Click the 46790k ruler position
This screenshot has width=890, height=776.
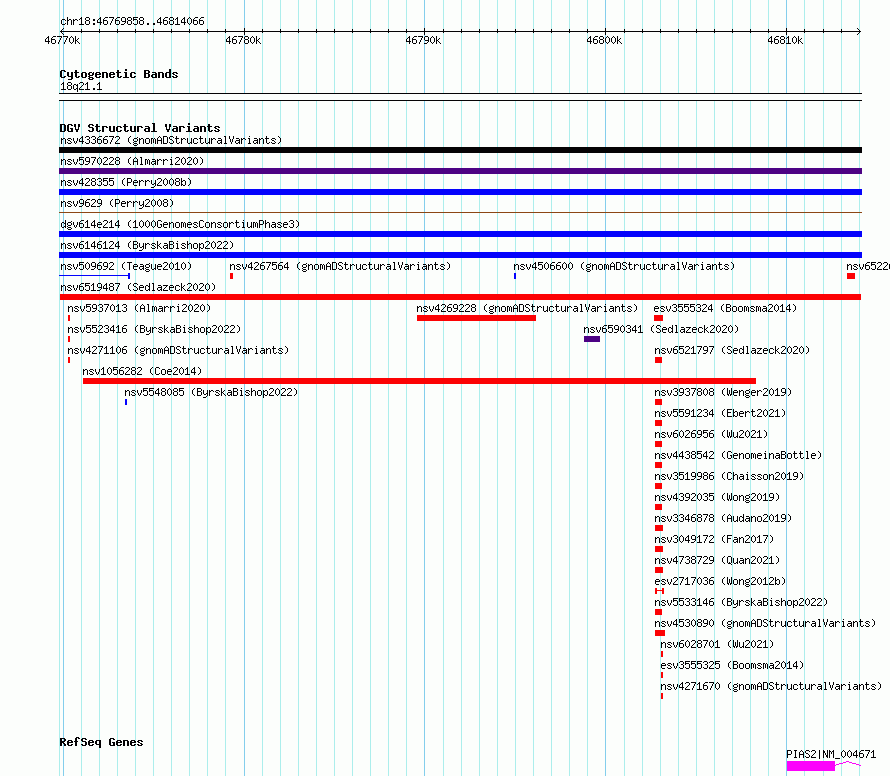423,40
